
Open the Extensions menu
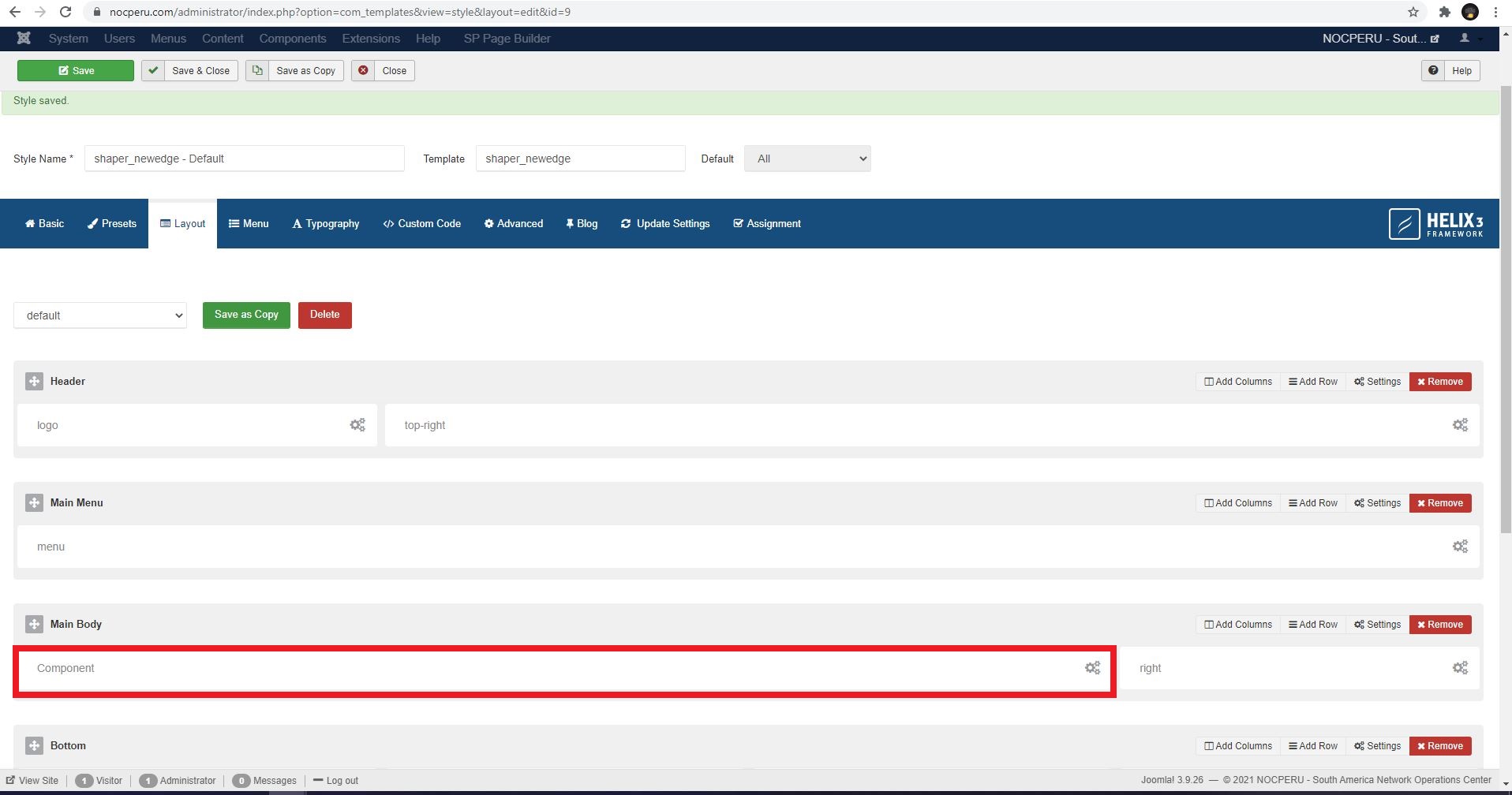(371, 39)
